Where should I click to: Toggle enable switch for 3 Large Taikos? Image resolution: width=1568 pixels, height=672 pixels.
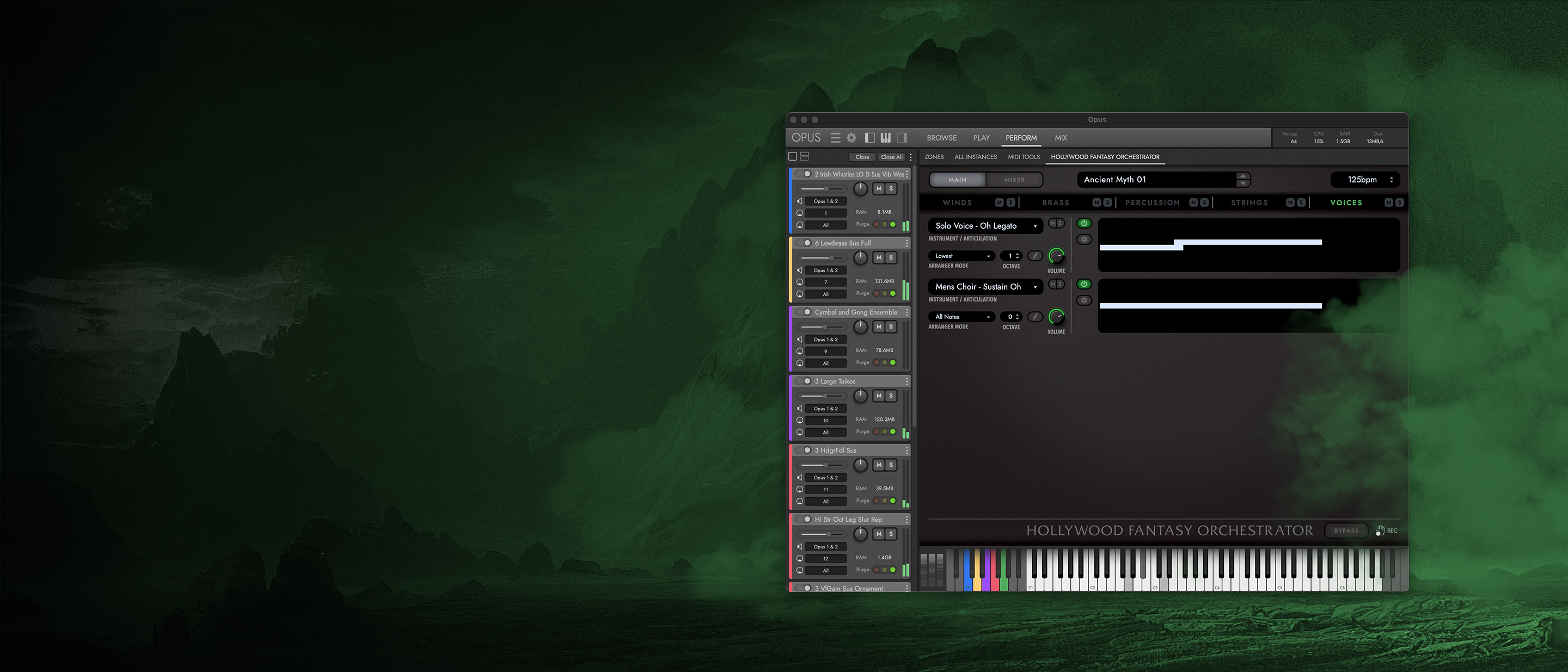805,381
